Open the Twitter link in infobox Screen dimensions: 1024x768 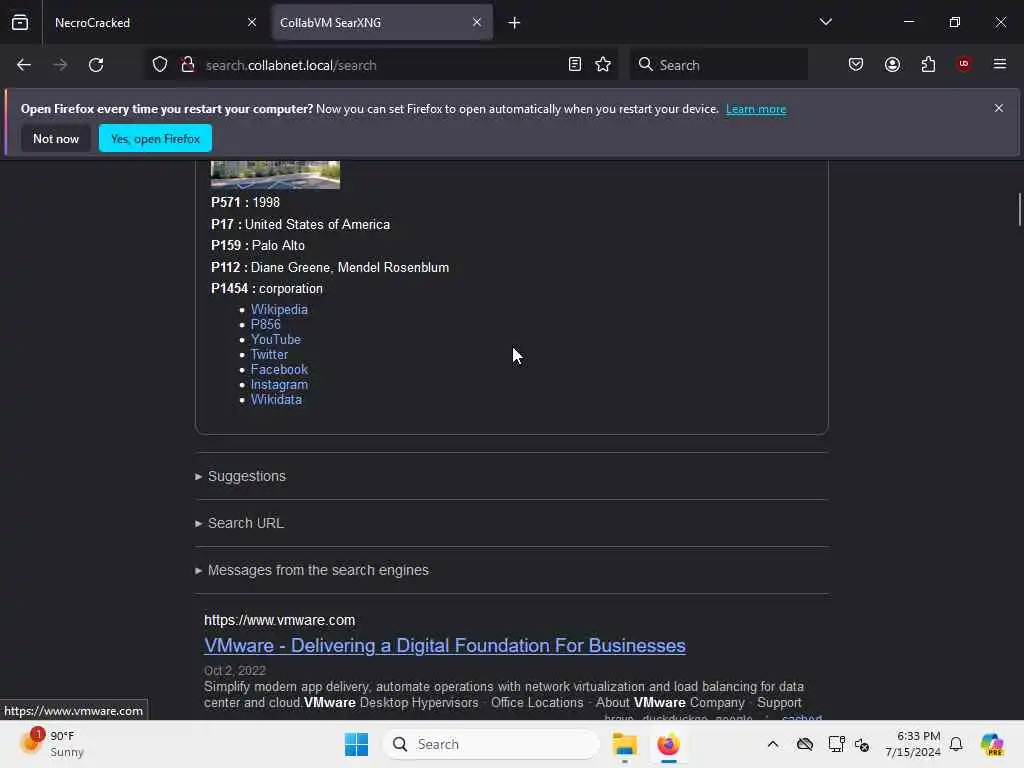(269, 355)
